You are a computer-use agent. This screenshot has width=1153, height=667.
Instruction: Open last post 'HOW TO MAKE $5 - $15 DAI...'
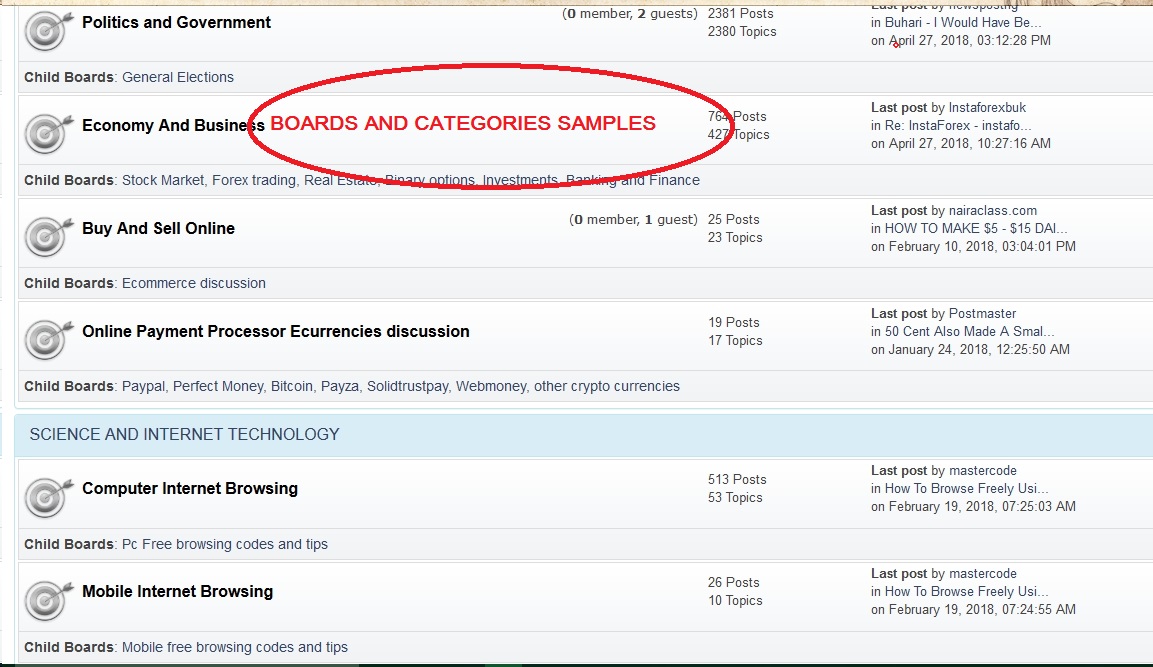tap(976, 228)
